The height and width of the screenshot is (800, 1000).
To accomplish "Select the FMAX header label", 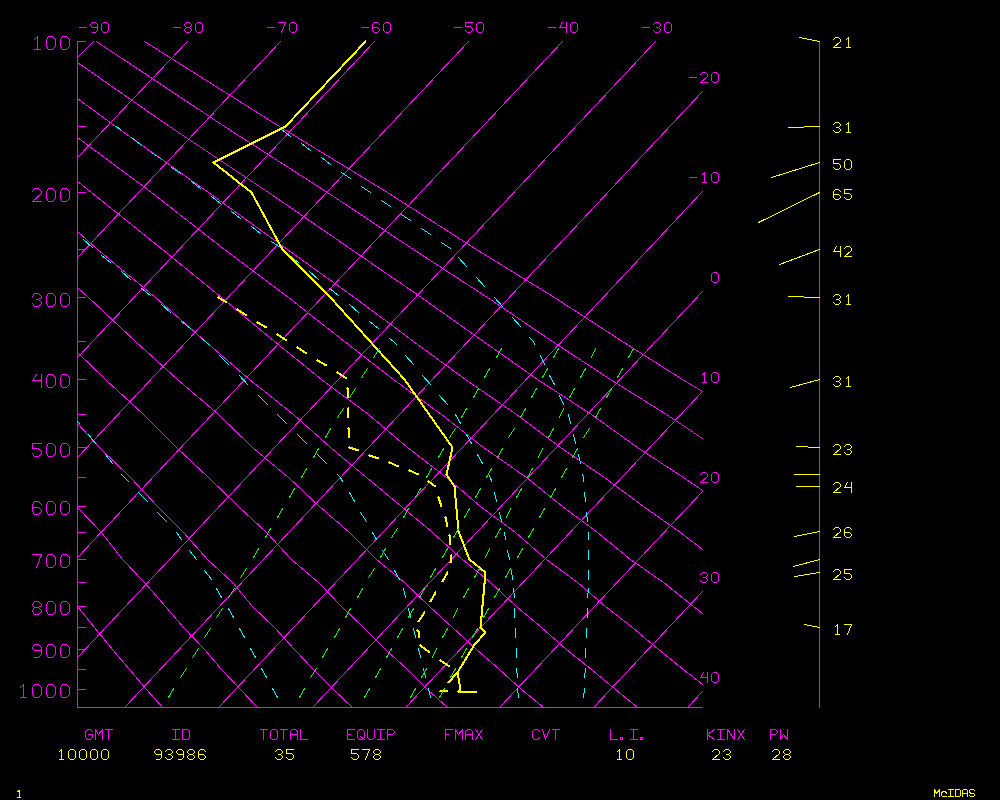I will coord(463,735).
